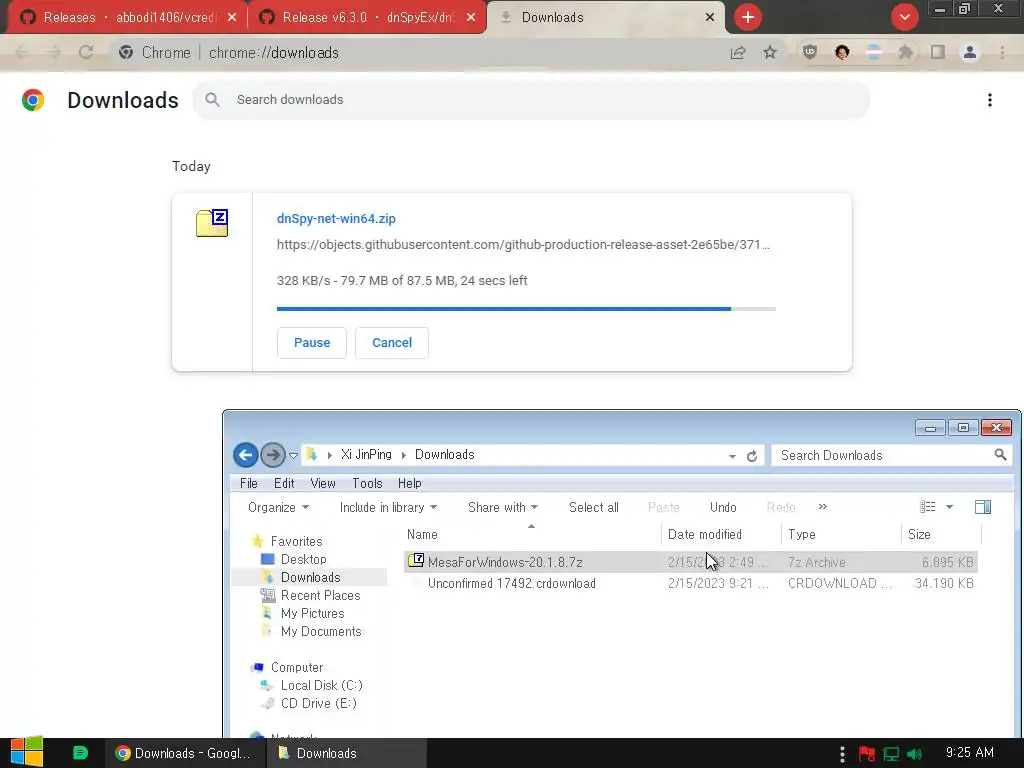Select Desktop in Favorites

(x=303, y=560)
